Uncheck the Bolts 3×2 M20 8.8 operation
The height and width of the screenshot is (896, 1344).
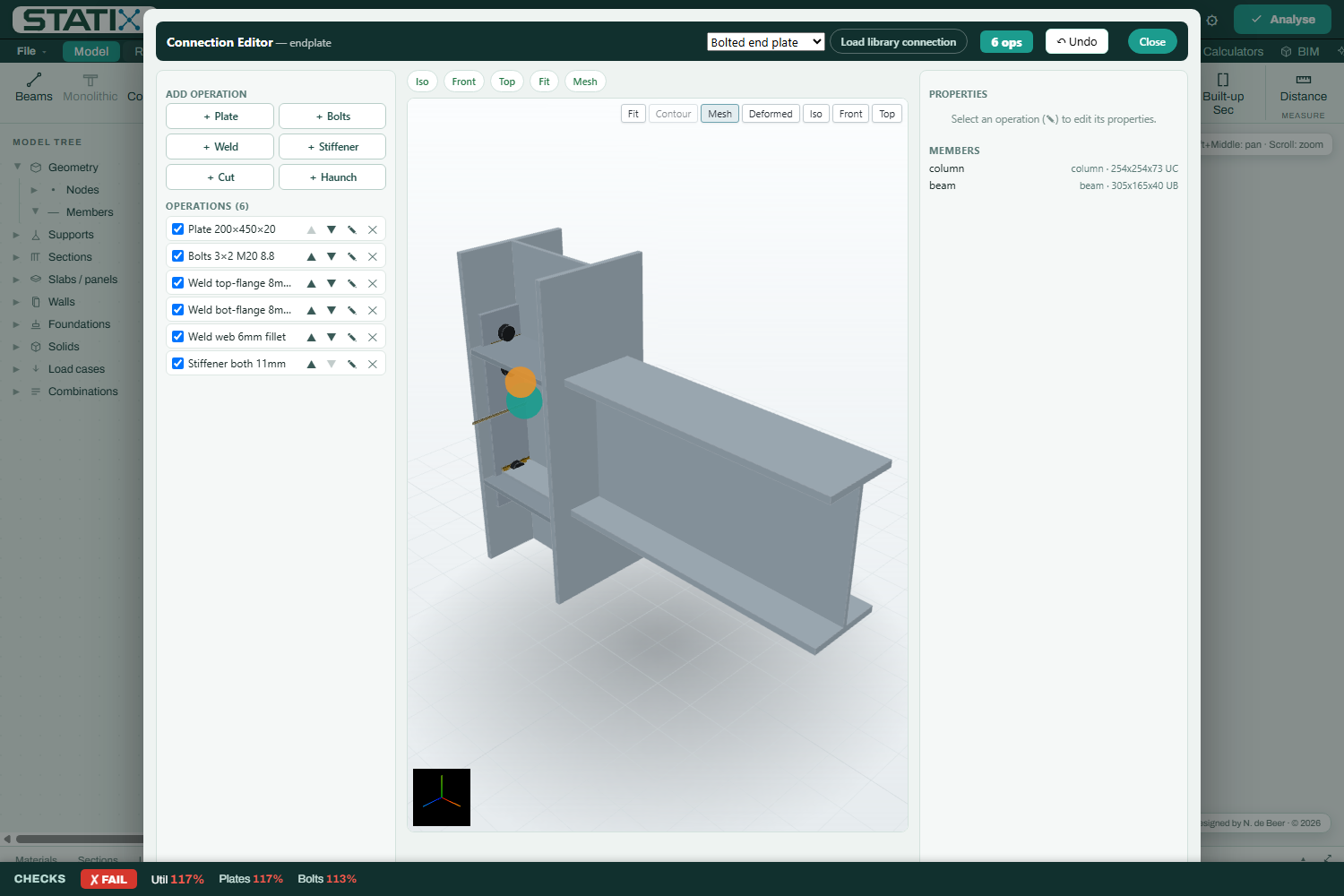tap(177, 256)
